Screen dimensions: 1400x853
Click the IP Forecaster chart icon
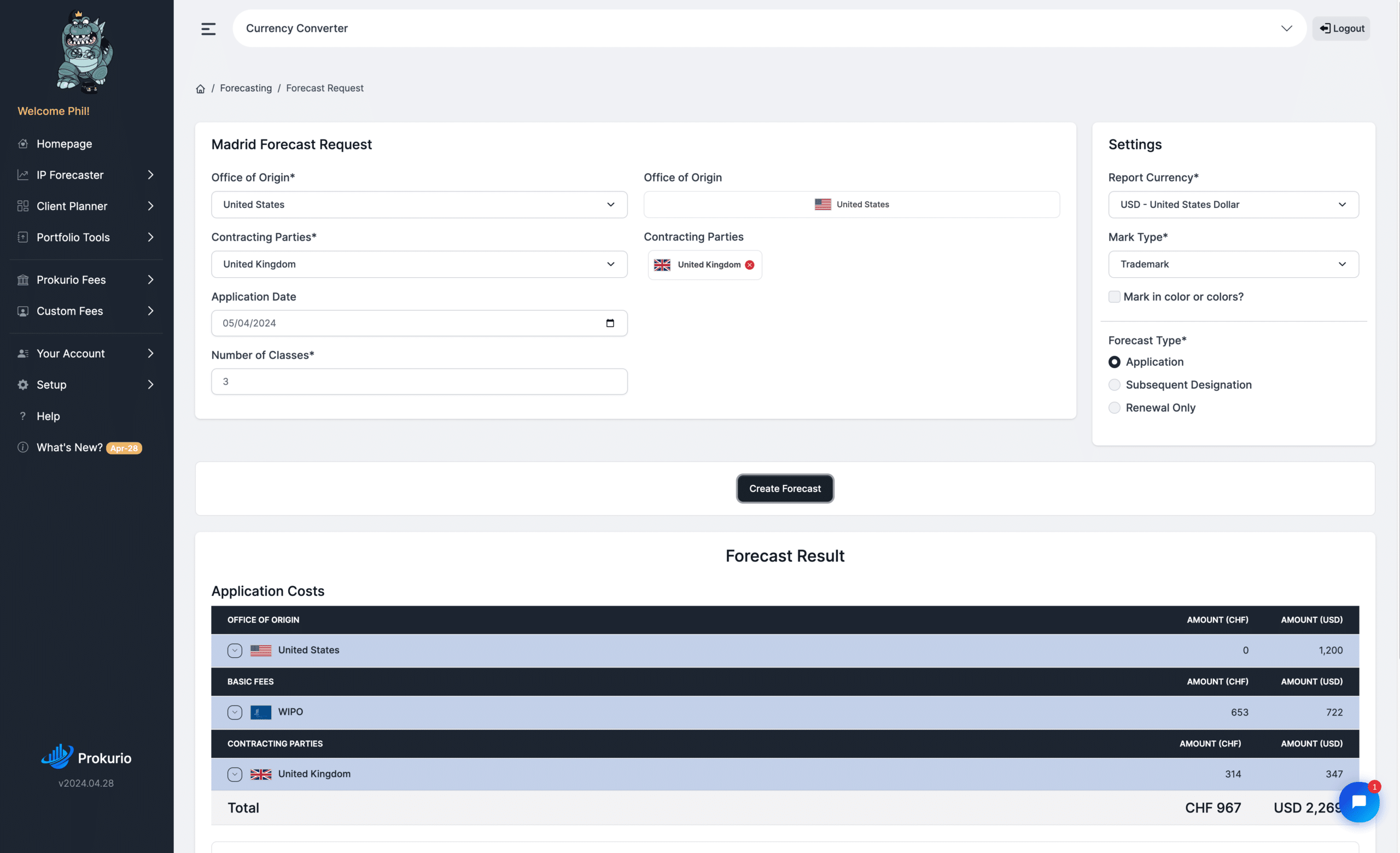23,175
